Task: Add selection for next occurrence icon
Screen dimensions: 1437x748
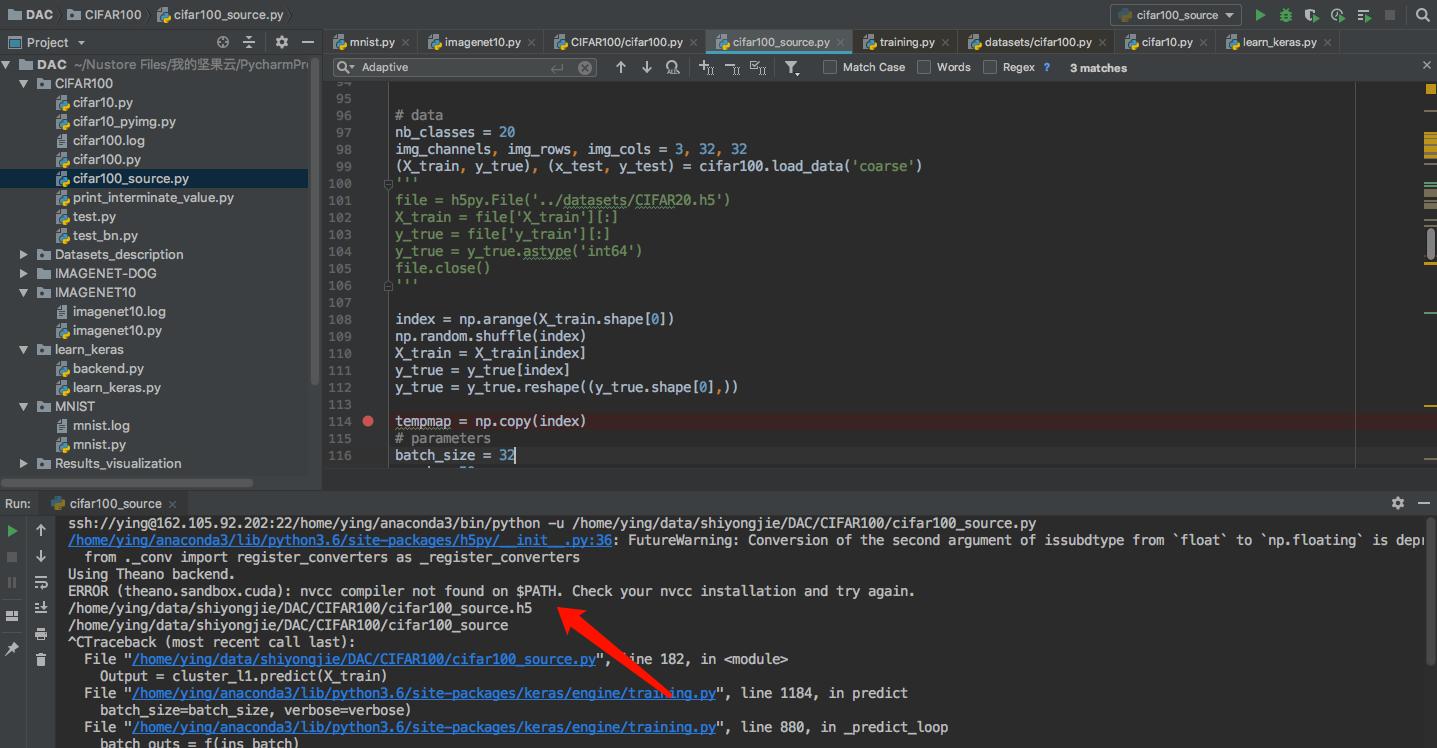Action: [706, 67]
